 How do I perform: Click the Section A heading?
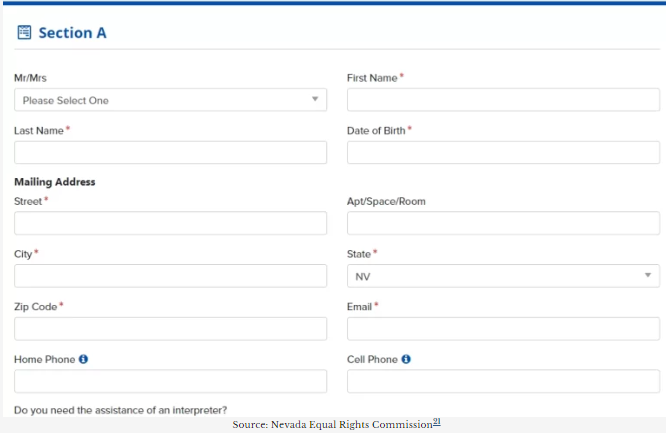pyautogui.click(x=72, y=33)
